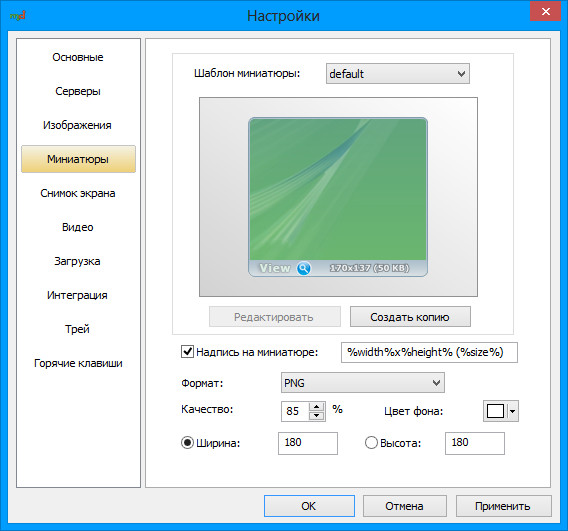Viewport: 568px width, 531px height.
Task: Toggle the Надпись на миниатюре checkbox
Action: pos(187,352)
